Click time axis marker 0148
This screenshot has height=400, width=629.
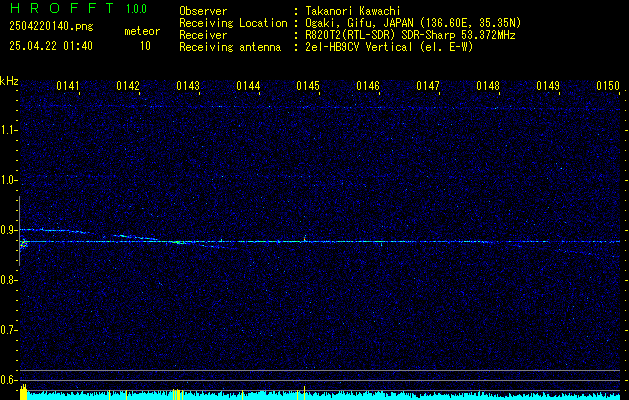pyautogui.click(x=488, y=86)
